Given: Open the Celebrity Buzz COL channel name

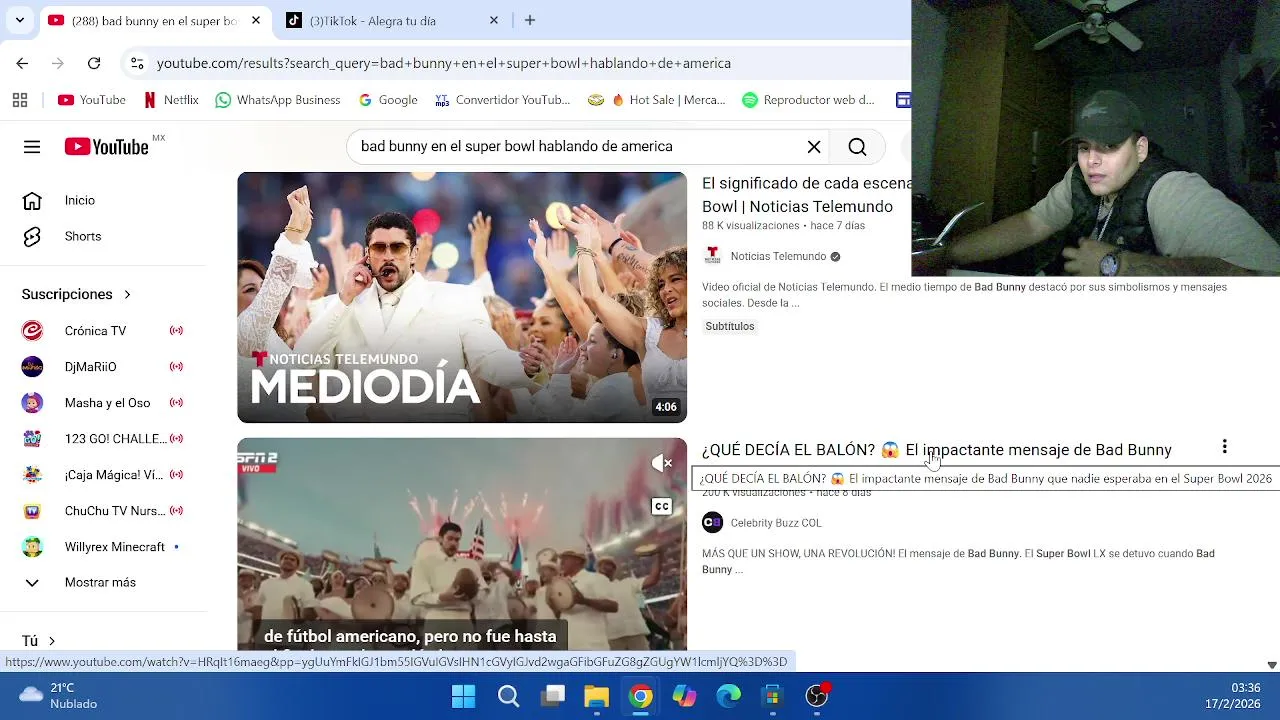Looking at the screenshot, I should click(776, 523).
